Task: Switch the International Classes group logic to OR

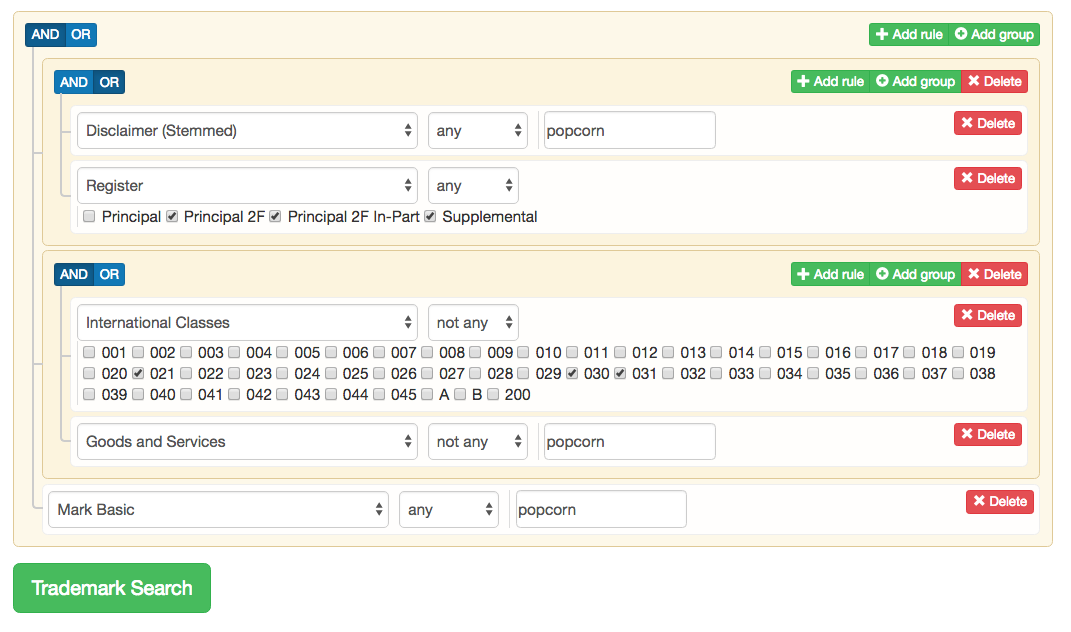Action: coord(109,273)
